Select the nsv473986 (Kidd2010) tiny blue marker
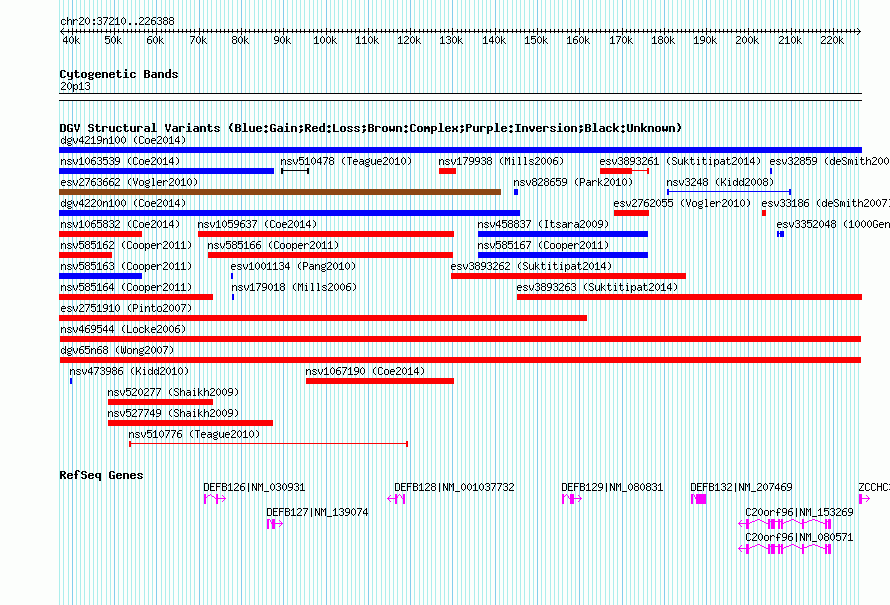The width and height of the screenshot is (890, 605). [71, 381]
